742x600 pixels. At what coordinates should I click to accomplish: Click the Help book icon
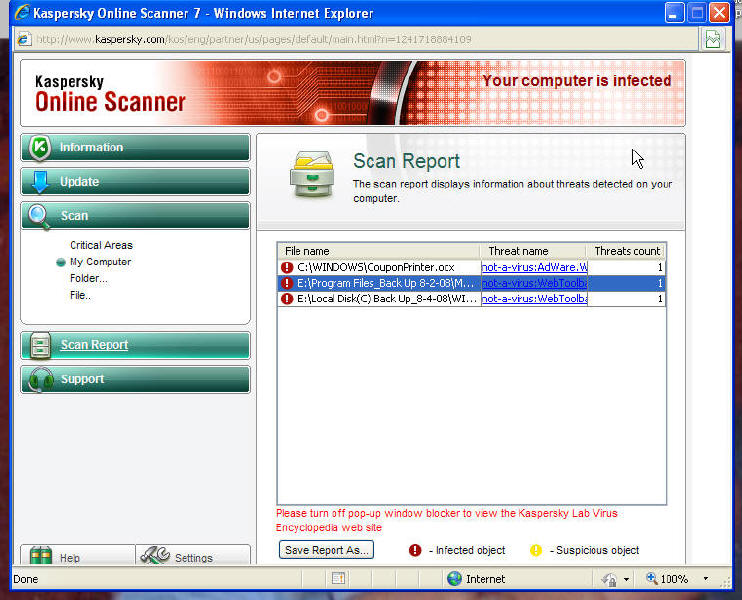[x=41, y=556]
